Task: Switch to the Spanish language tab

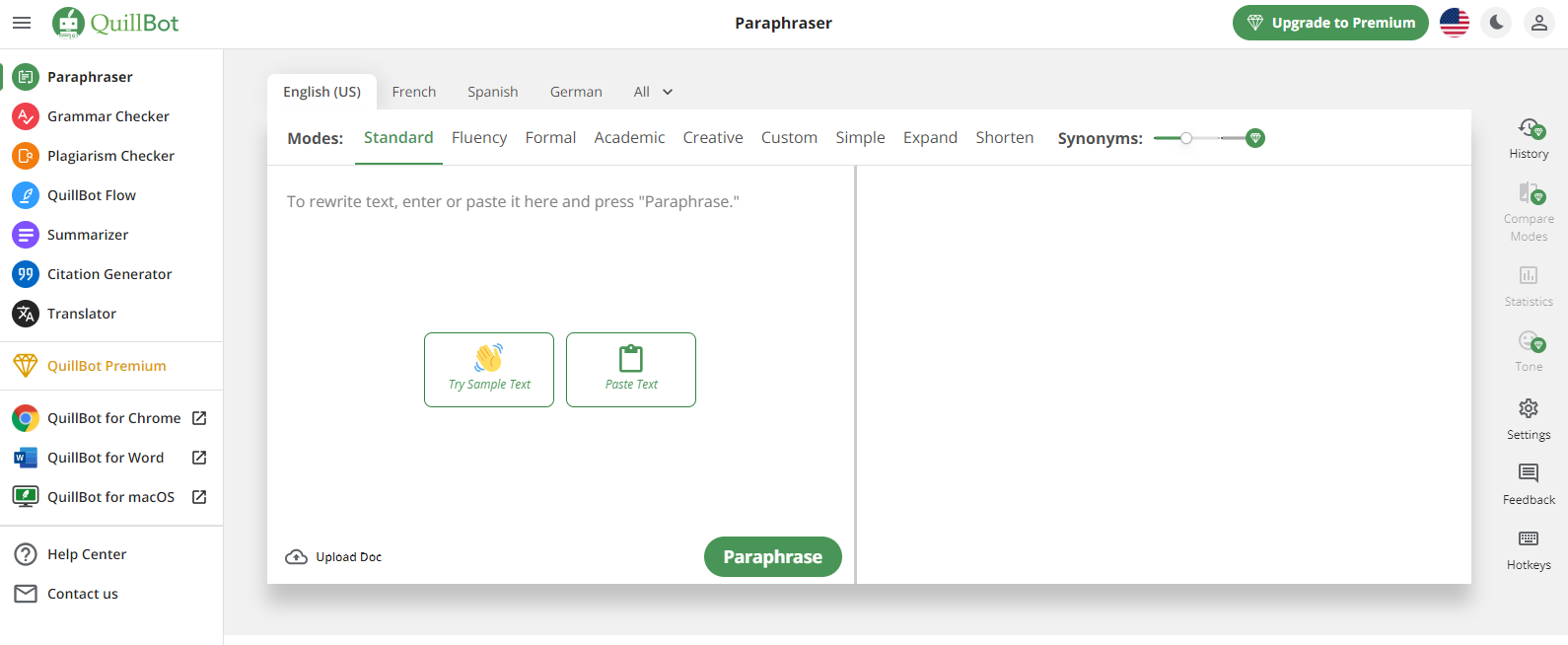Action: 493,92
